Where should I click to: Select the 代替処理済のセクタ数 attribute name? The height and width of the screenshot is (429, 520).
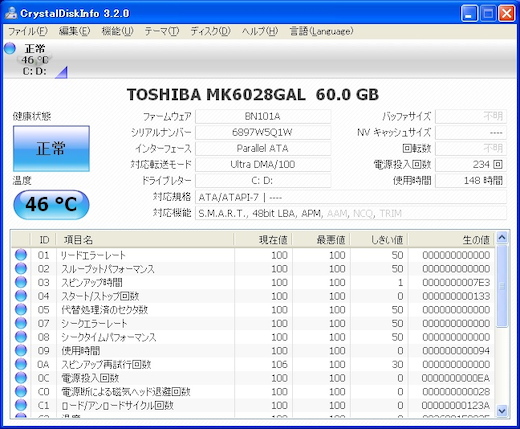point(104,310)
